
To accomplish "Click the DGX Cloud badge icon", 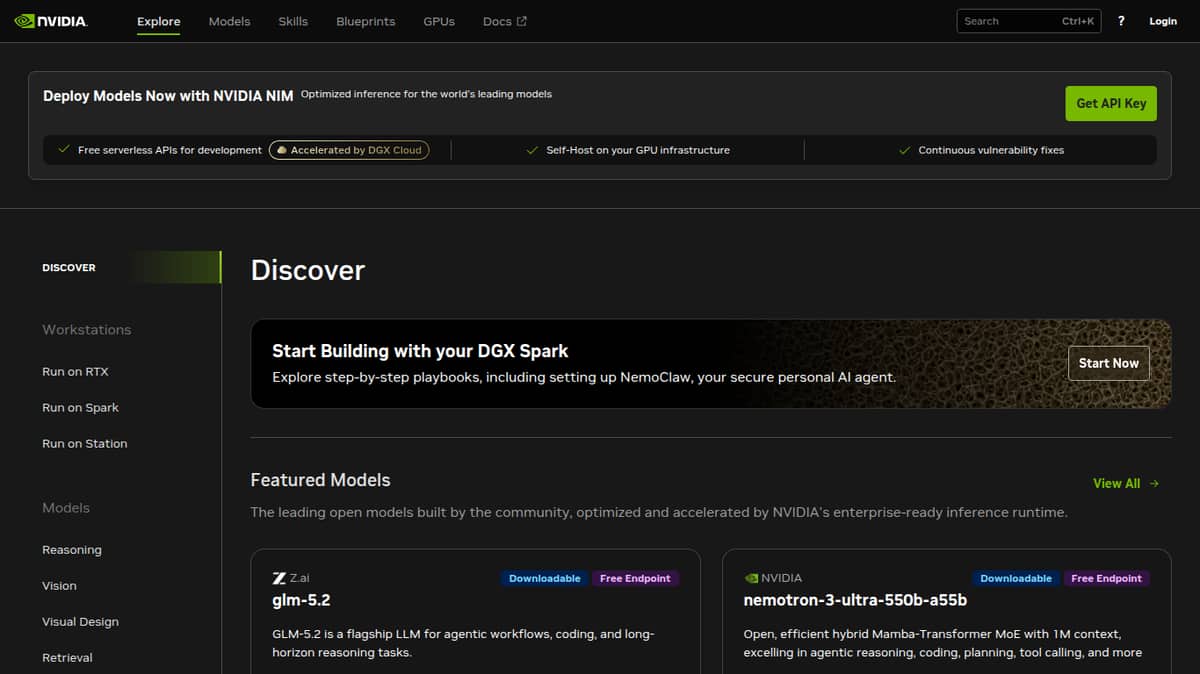I will coord(282,150).
